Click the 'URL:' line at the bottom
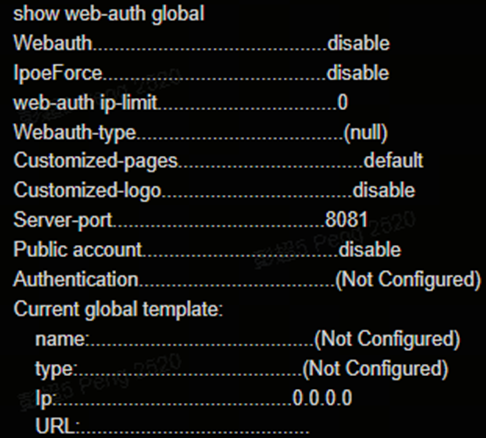 click(x=172, y=427)
